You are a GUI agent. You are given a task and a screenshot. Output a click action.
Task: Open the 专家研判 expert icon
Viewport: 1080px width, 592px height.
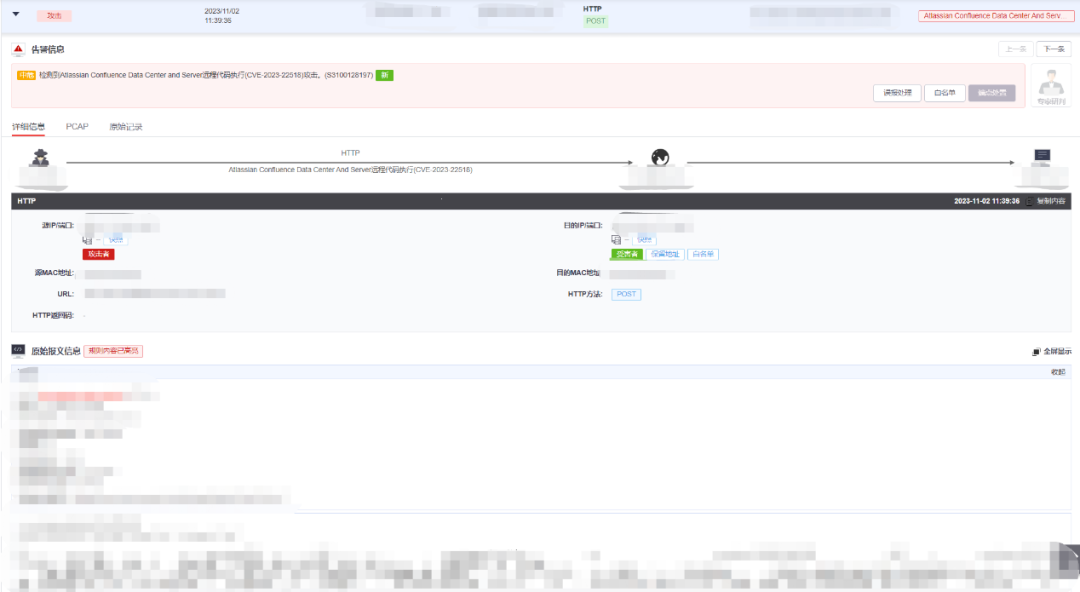[1051, 85]
